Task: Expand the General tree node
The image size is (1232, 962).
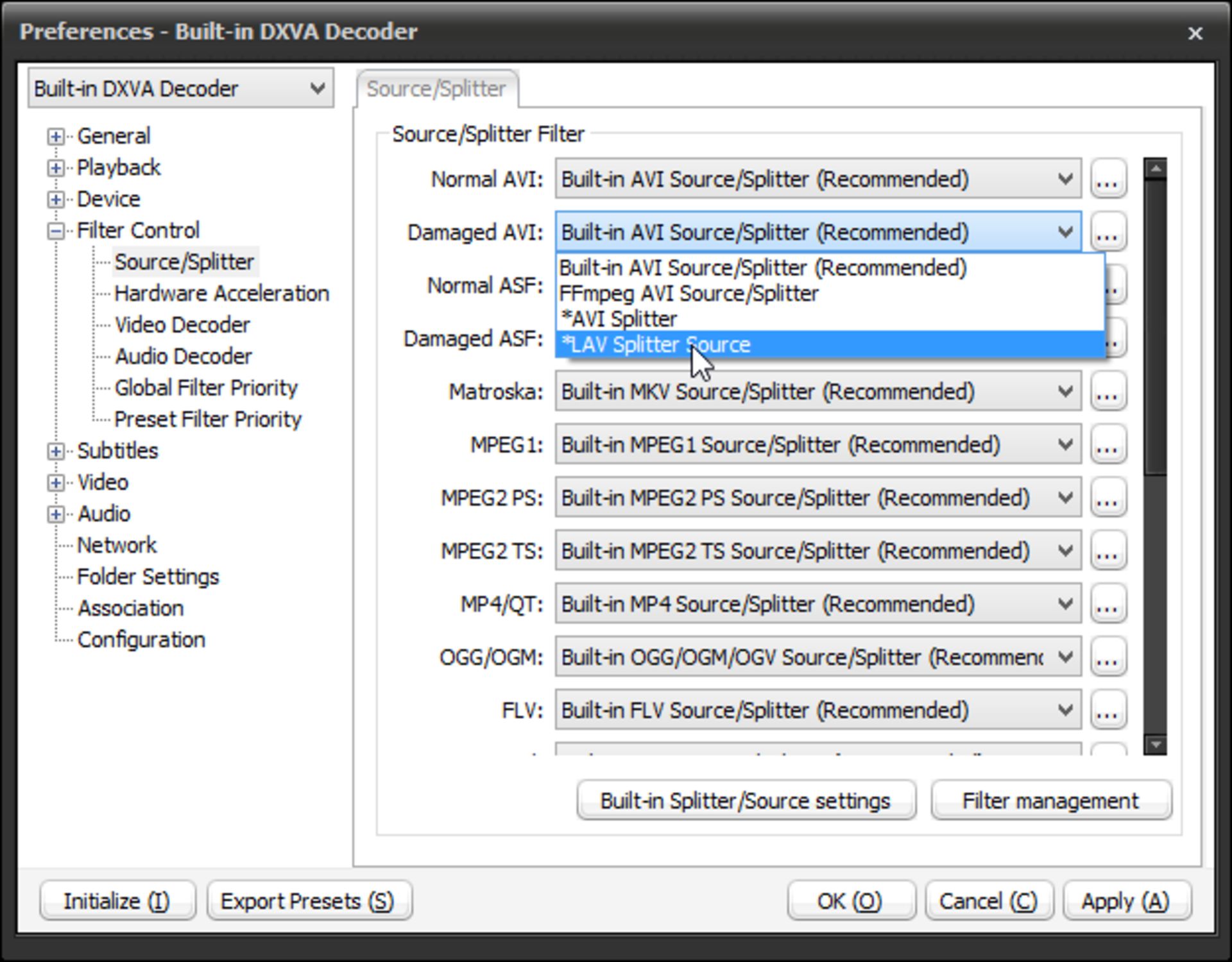Action: [56, 137]
